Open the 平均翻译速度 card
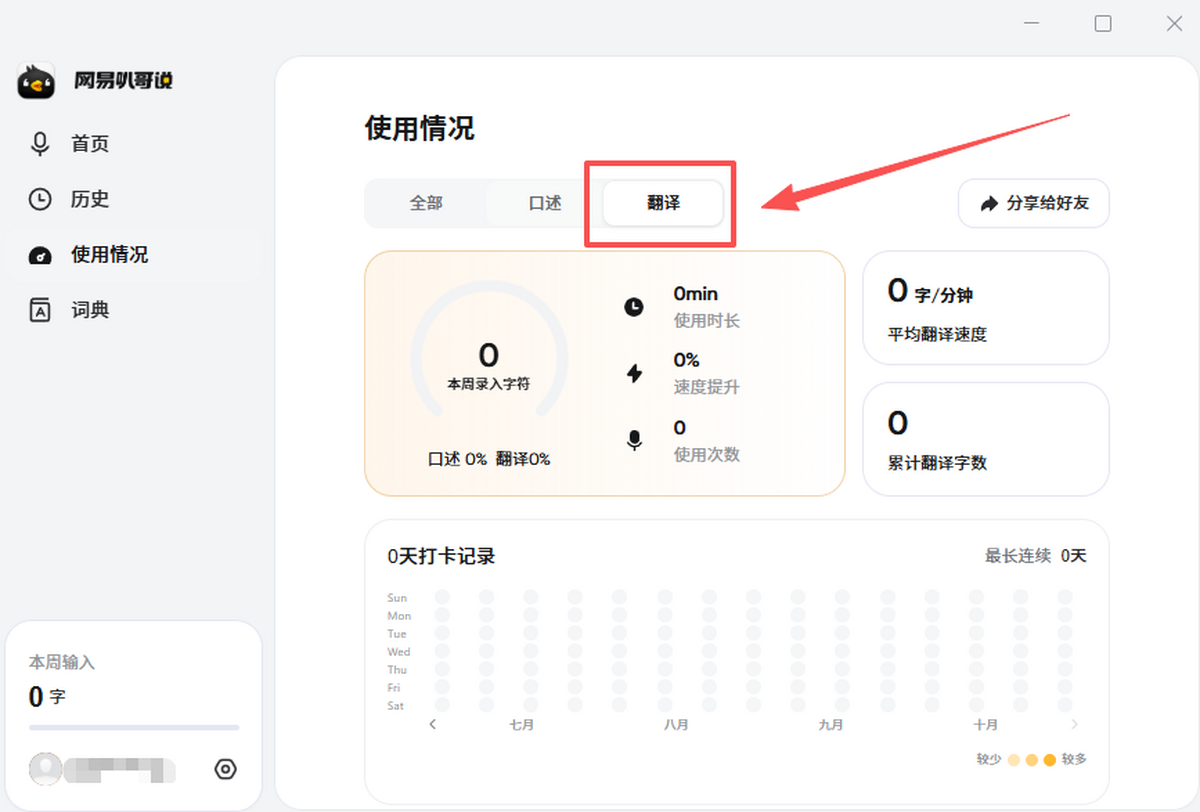This screenshot has width=1200, height=812. (x=986, y=308)
